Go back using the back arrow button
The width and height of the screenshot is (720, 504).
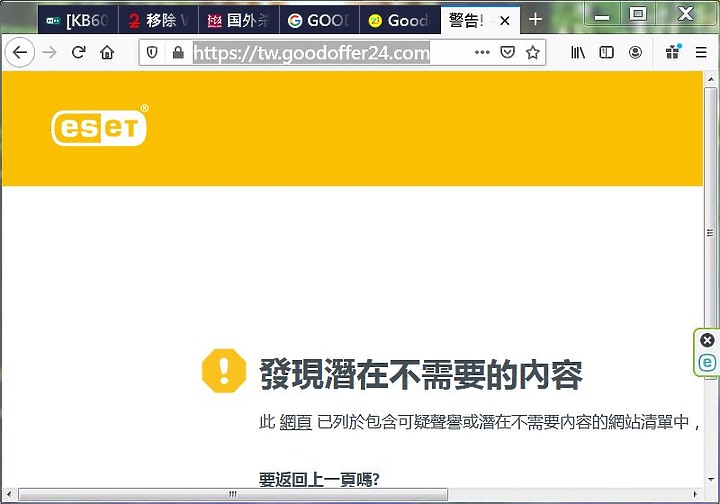tap(20, 52)
